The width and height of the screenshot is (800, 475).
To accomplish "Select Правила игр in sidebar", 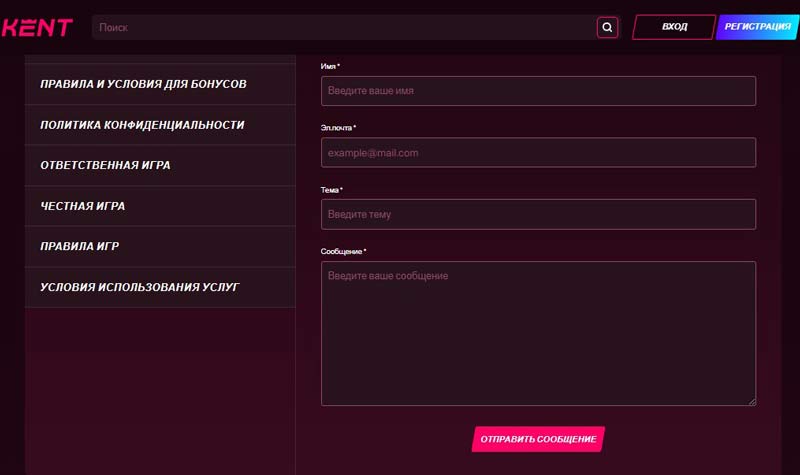I will pyautogui.click(x=80, y=246).
